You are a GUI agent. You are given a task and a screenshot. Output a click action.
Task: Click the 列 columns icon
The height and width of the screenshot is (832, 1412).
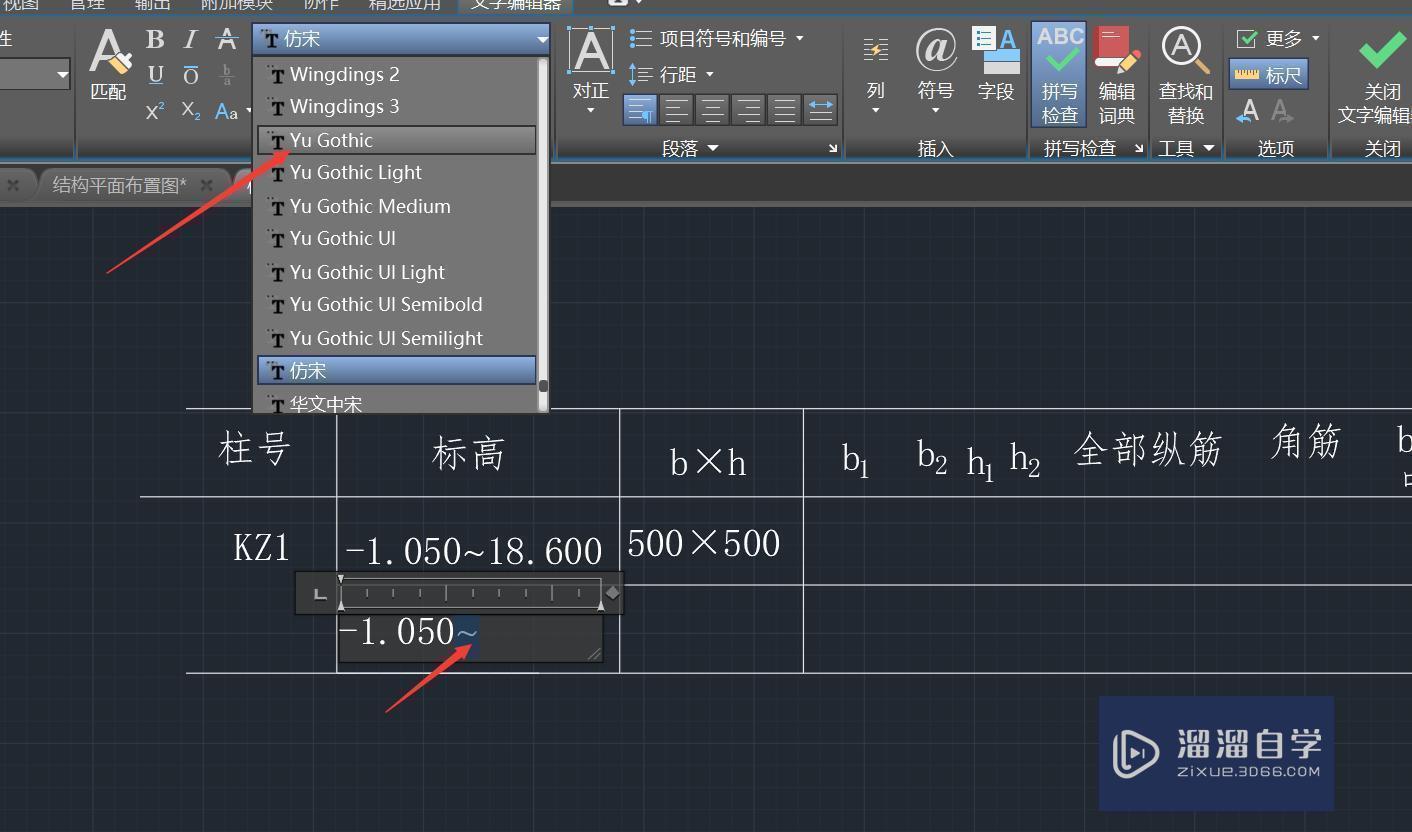[876, 50]
